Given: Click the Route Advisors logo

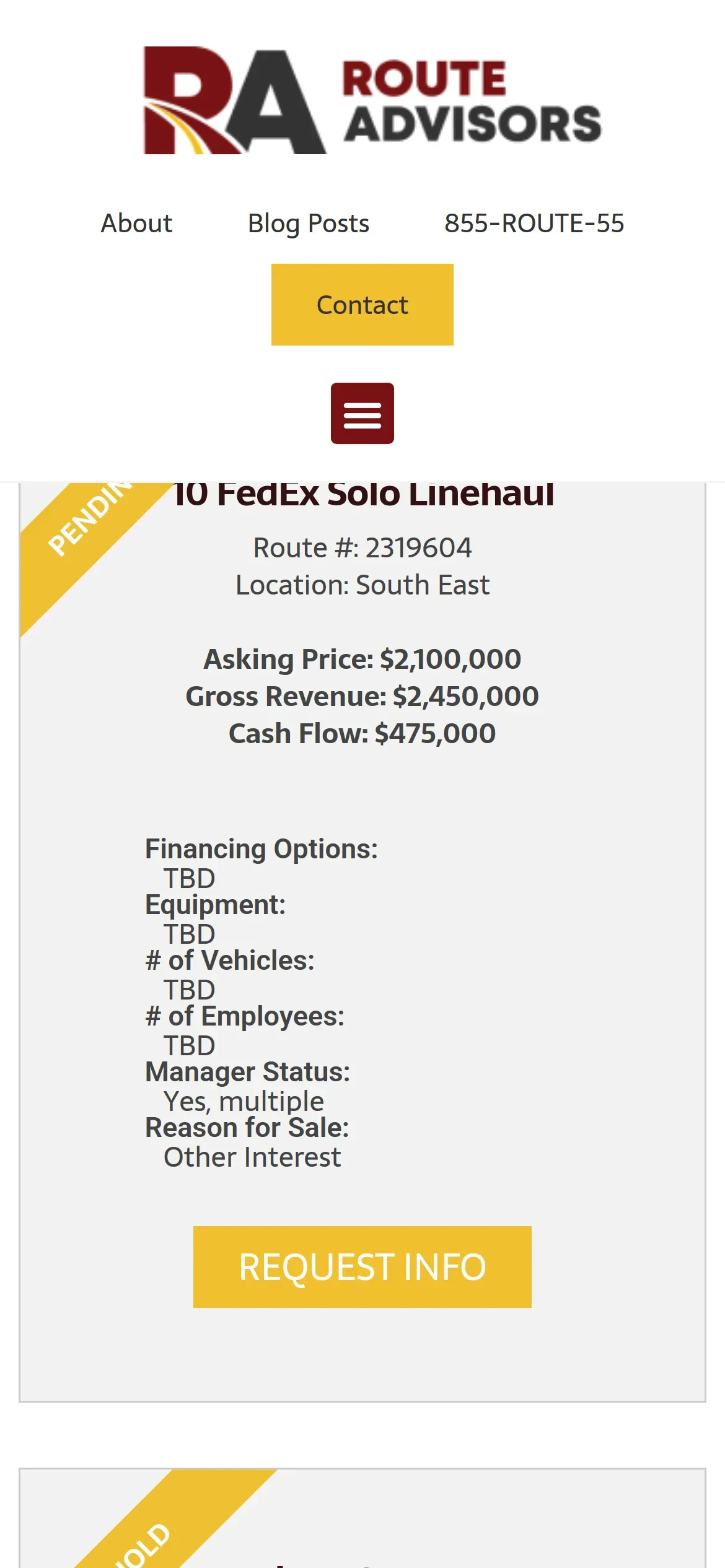Looking at the screenshot, I should tap(372, 100).
